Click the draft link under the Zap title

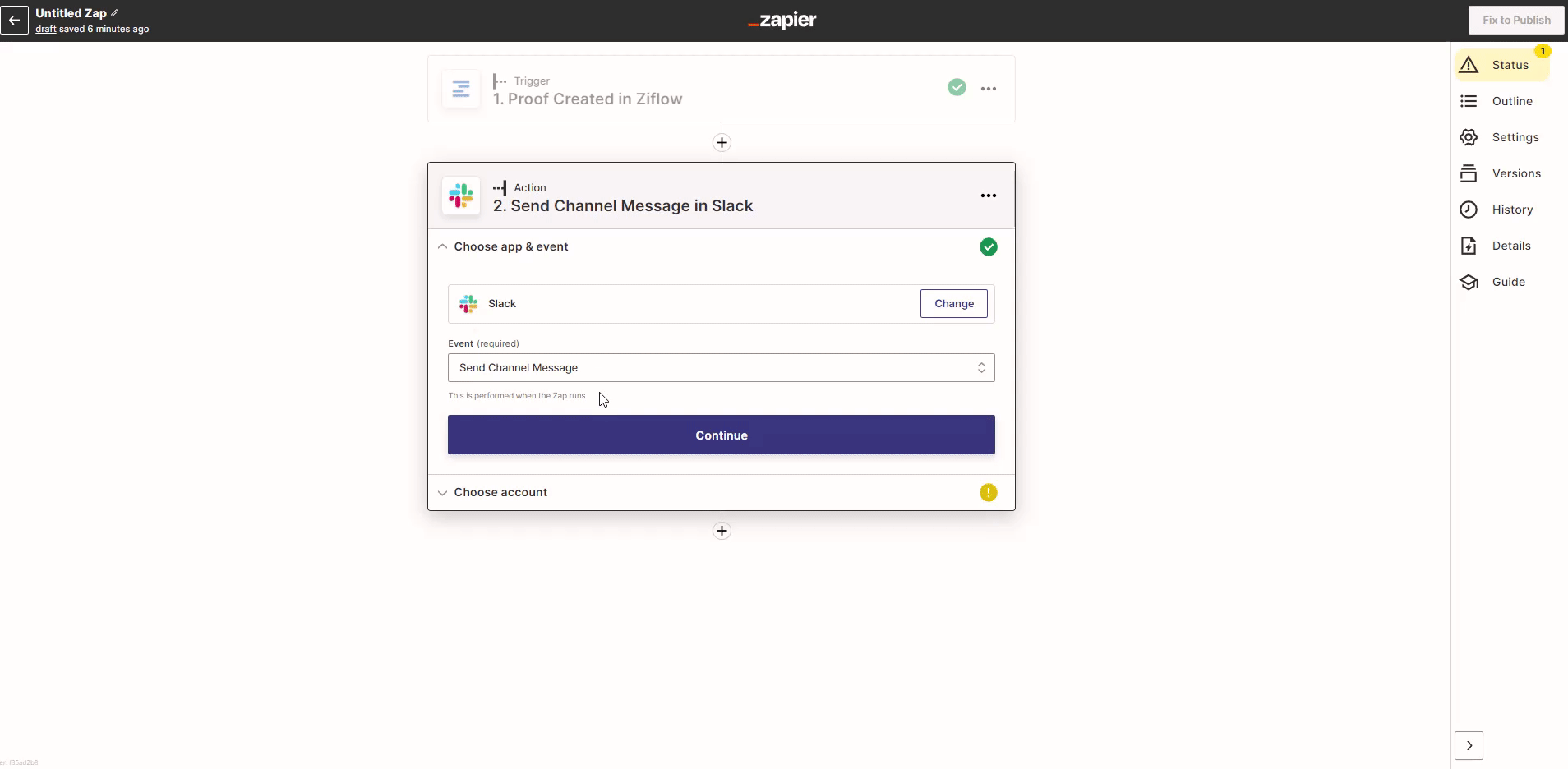[45, 29]
